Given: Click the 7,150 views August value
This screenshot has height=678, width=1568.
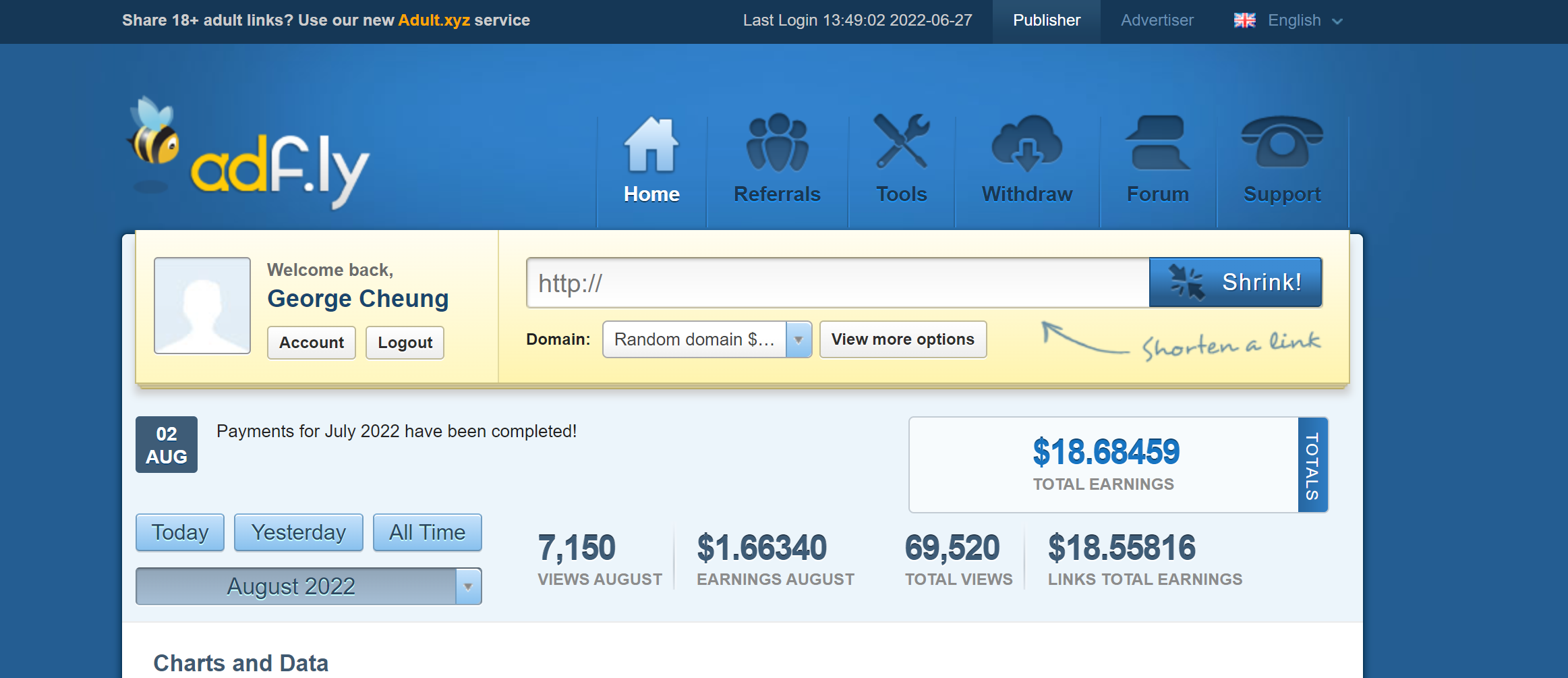Looking at the screenshot, I should [577, 547].
